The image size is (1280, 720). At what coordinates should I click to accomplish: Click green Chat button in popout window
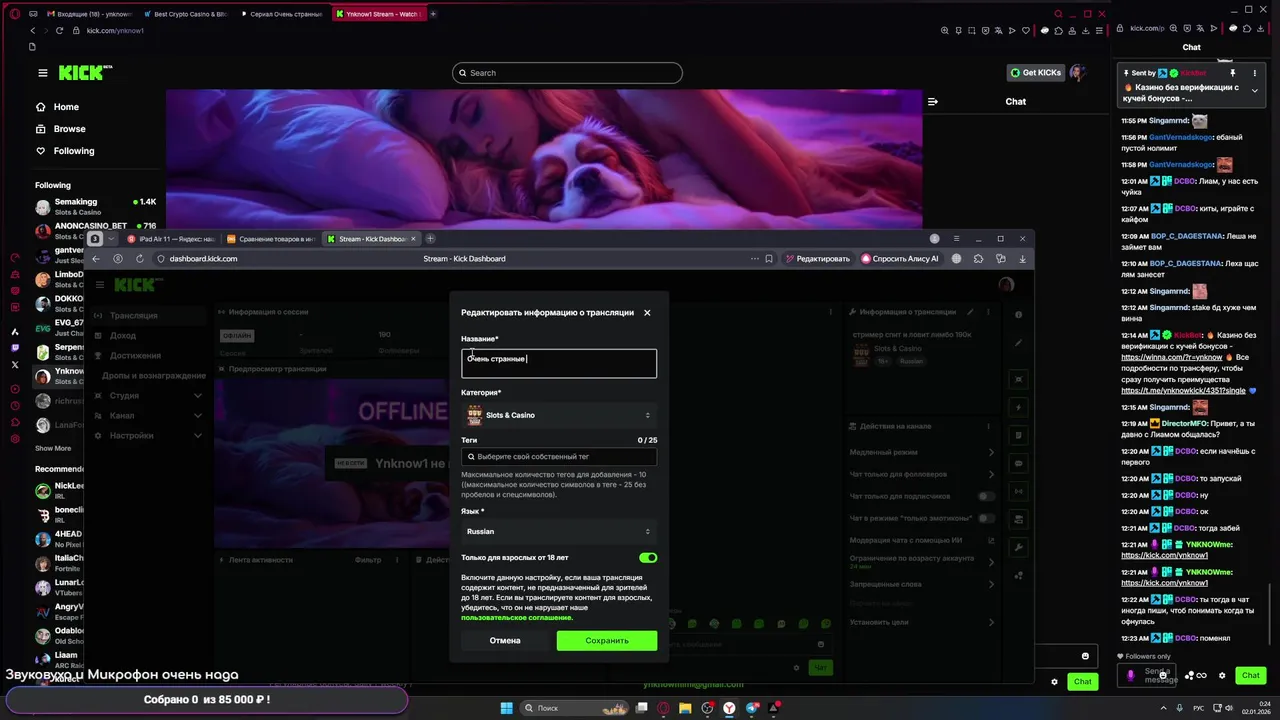coord(1250,676)
